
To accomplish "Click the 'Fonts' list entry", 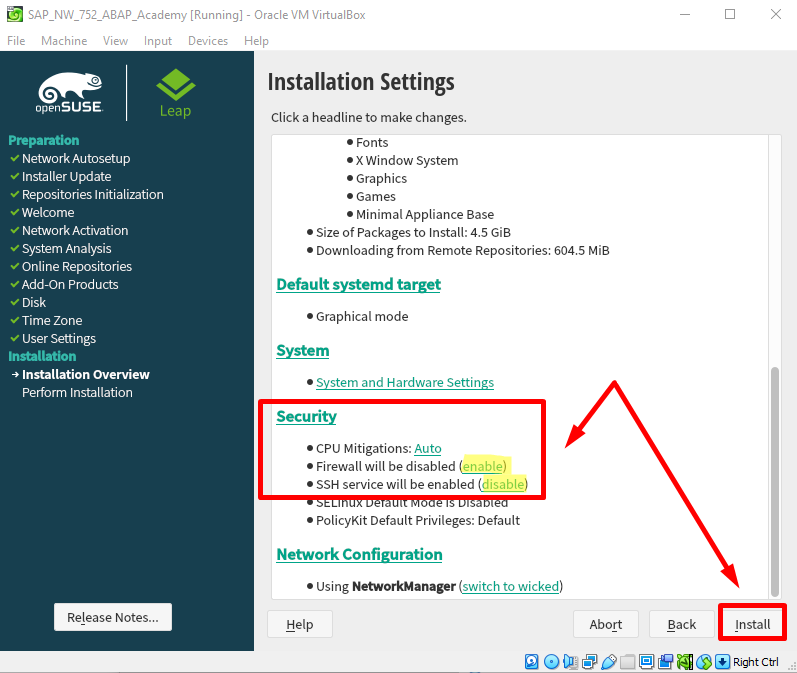I will (x=372, y=142).
